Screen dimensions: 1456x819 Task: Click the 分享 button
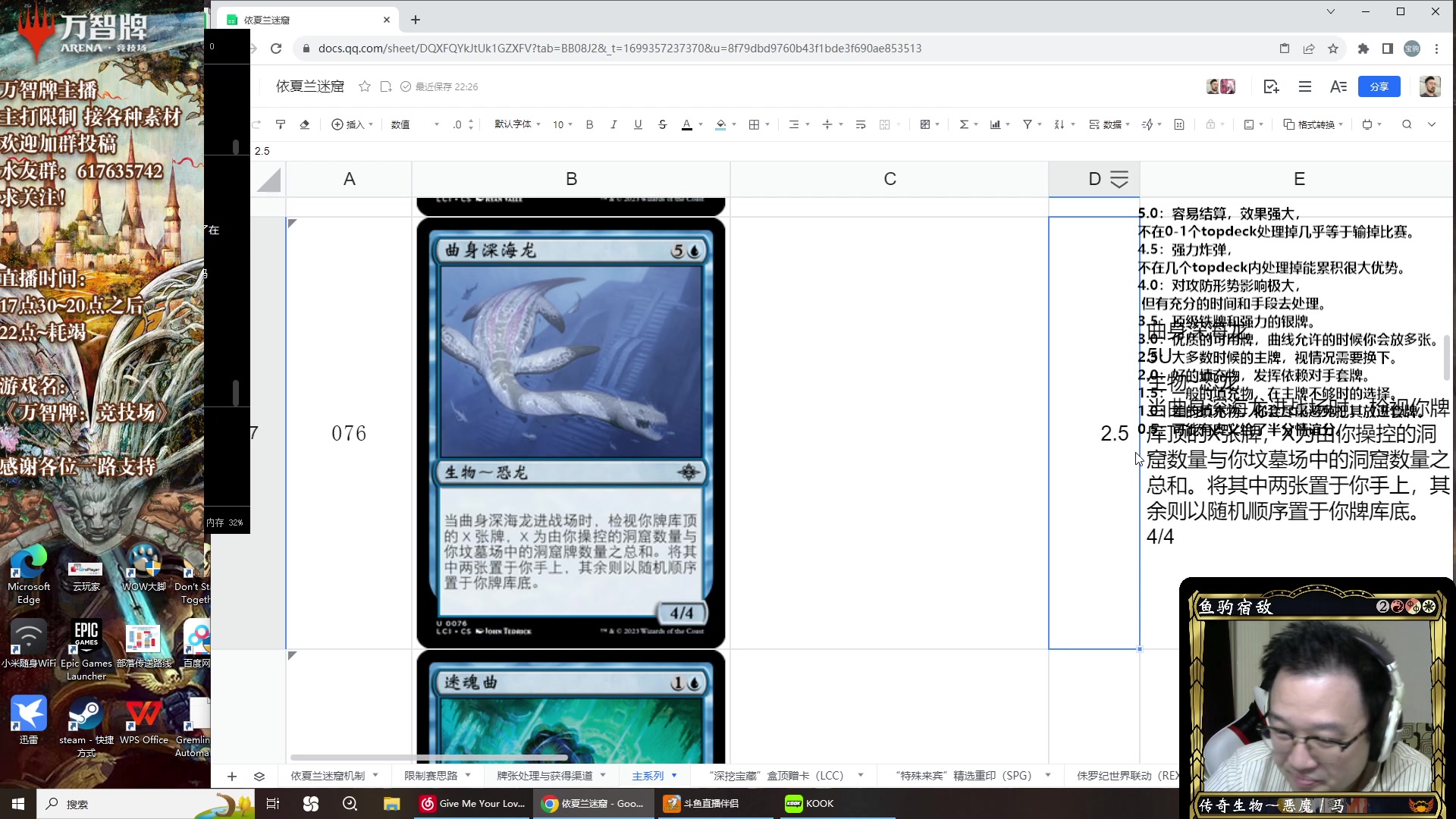[1379, 86]
